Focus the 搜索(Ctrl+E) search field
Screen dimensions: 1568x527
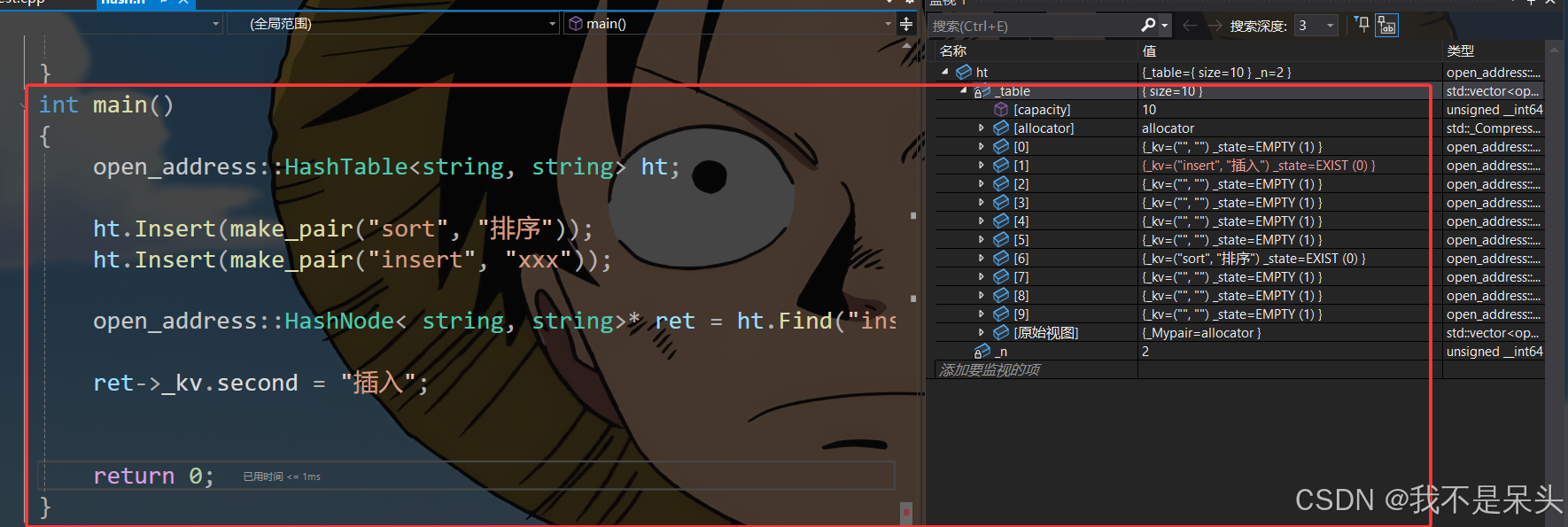[x=1033, y=26]
